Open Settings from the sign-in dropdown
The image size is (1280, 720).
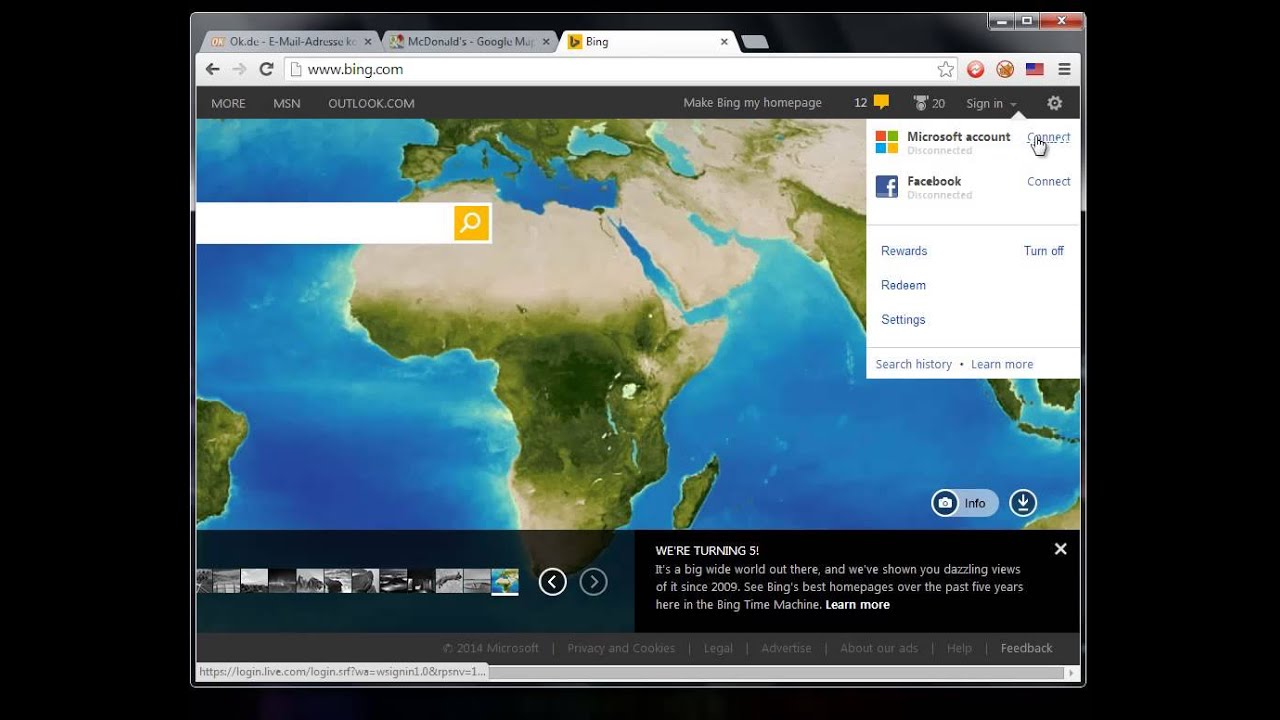pyautogui.click(x=903, y=319)
